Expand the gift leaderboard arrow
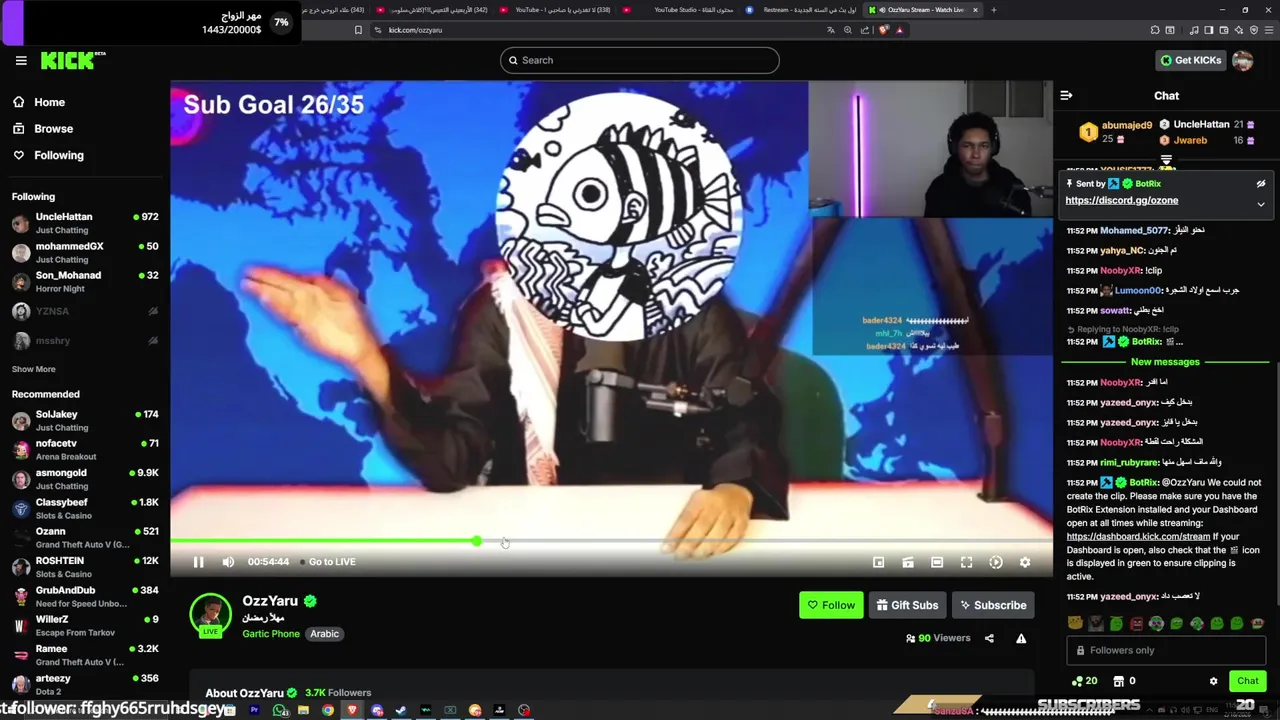 [1166, 159]
